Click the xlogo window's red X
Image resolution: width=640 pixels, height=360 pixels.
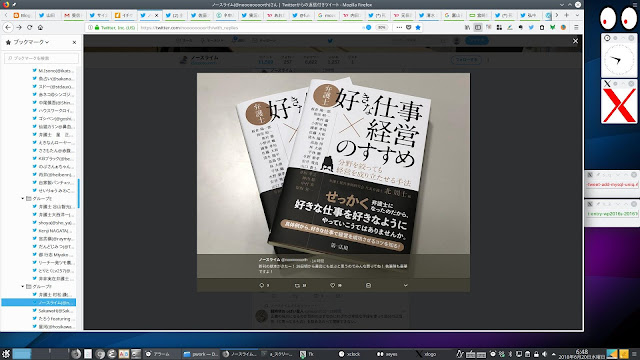point(619,106)
